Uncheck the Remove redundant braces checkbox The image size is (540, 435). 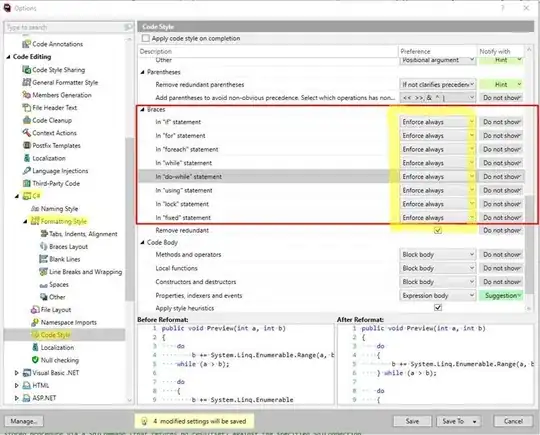[438, 230]
